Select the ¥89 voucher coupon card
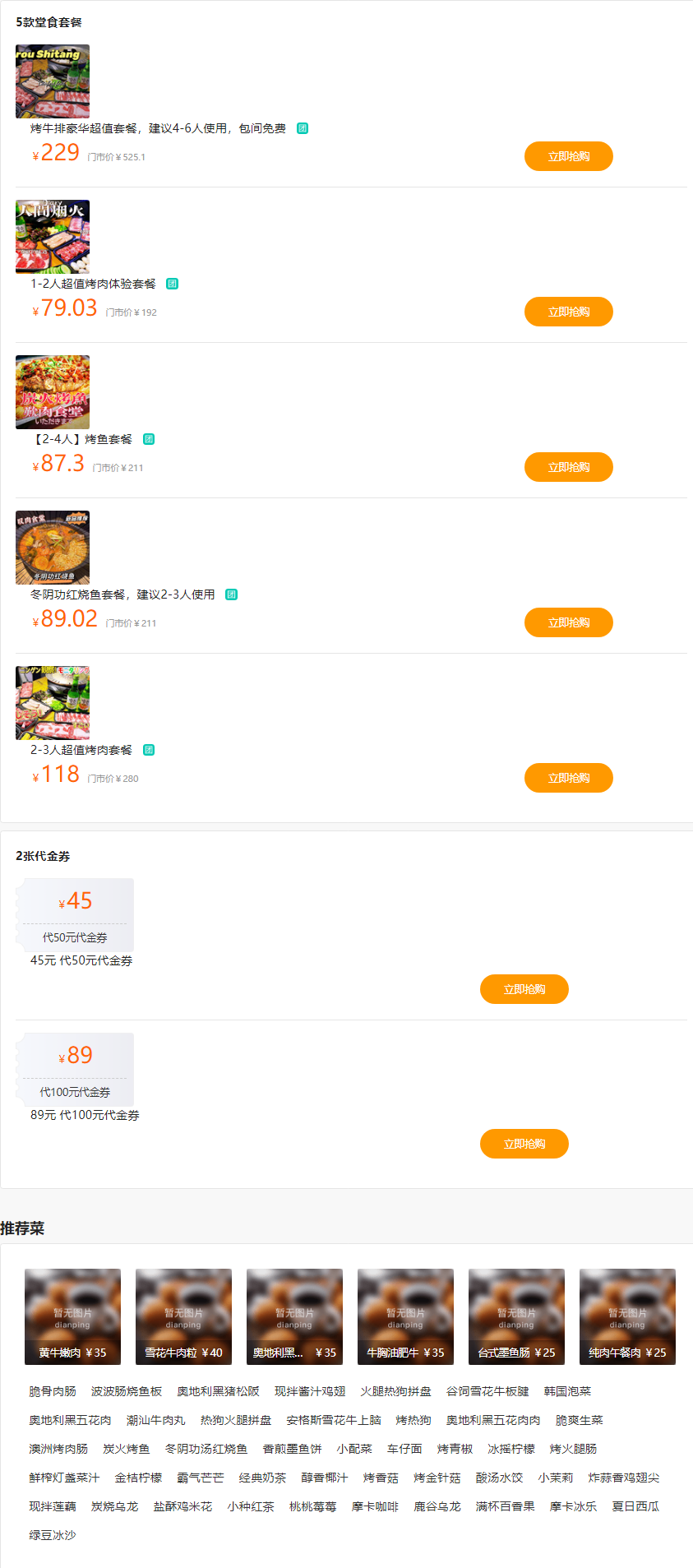Screen dimensions: 693x1568 (75, 1070)
